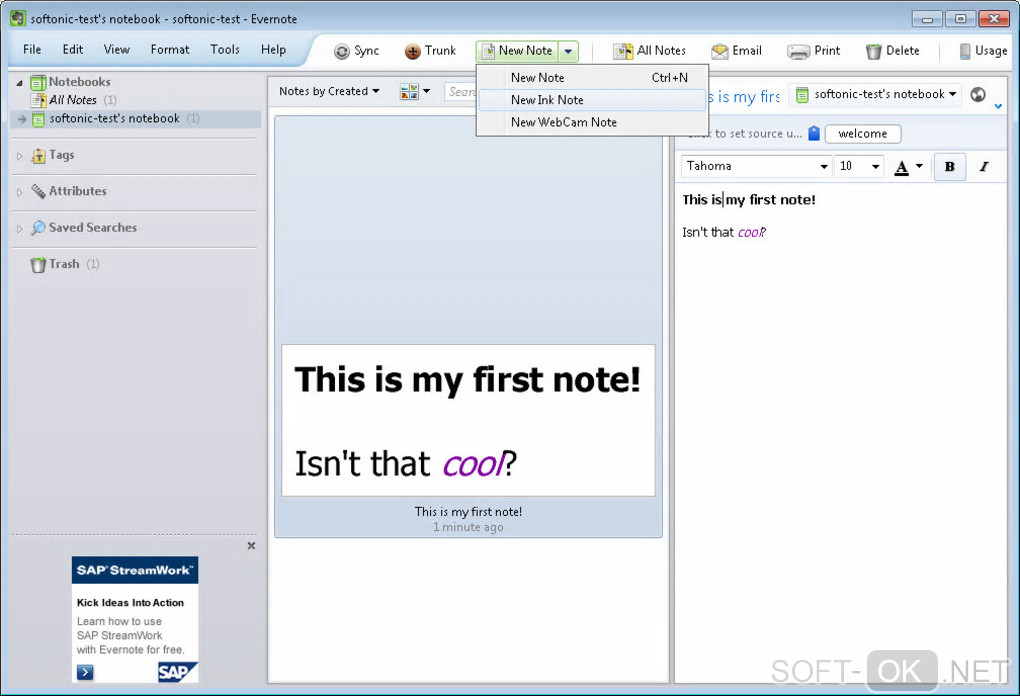Open the Format menu
Image resolution: width=1020 pixels, height=696 pixels.
(170, 49)
